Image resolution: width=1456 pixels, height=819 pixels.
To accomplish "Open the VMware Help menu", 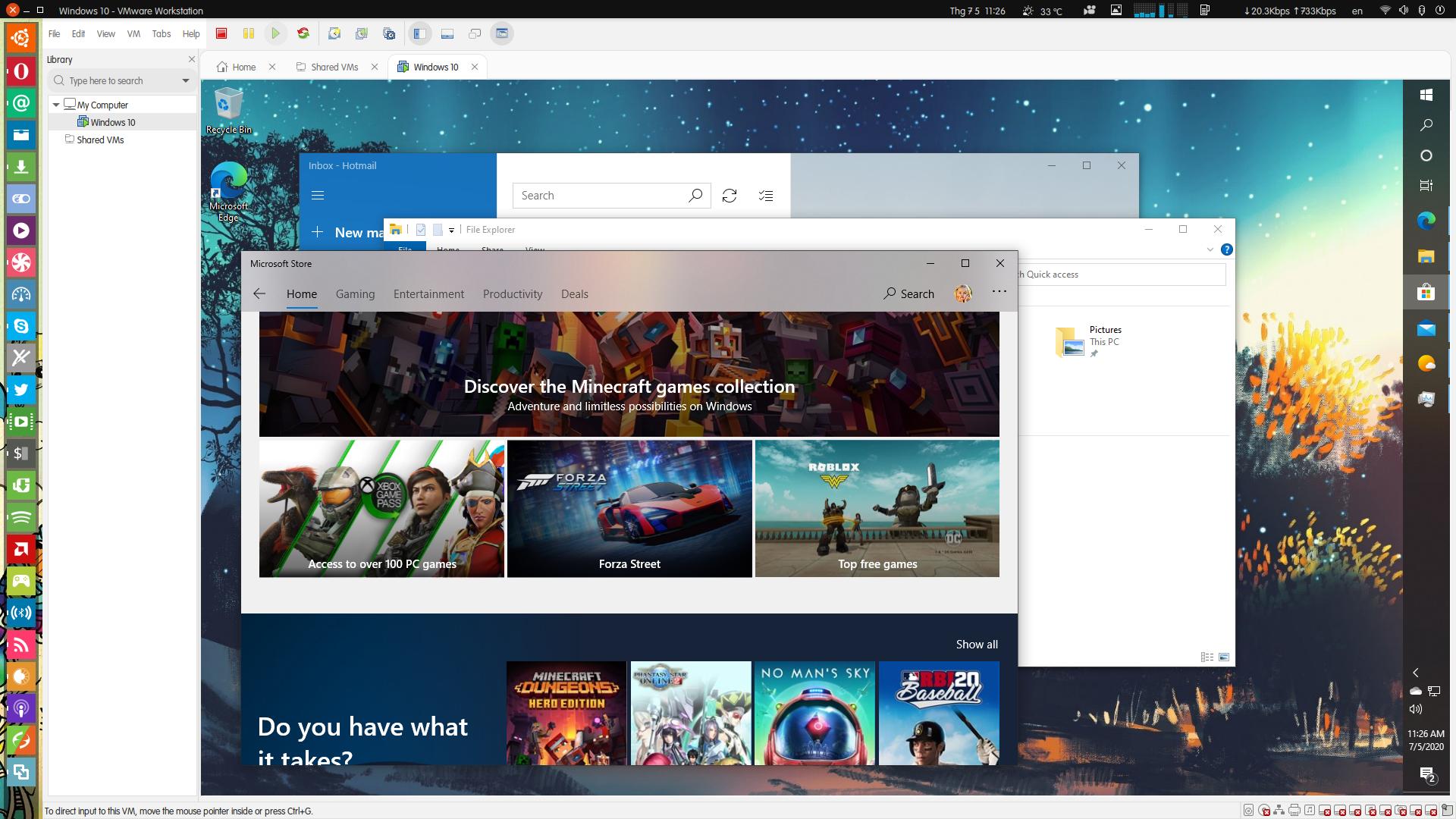I will (x=191, y=34).
